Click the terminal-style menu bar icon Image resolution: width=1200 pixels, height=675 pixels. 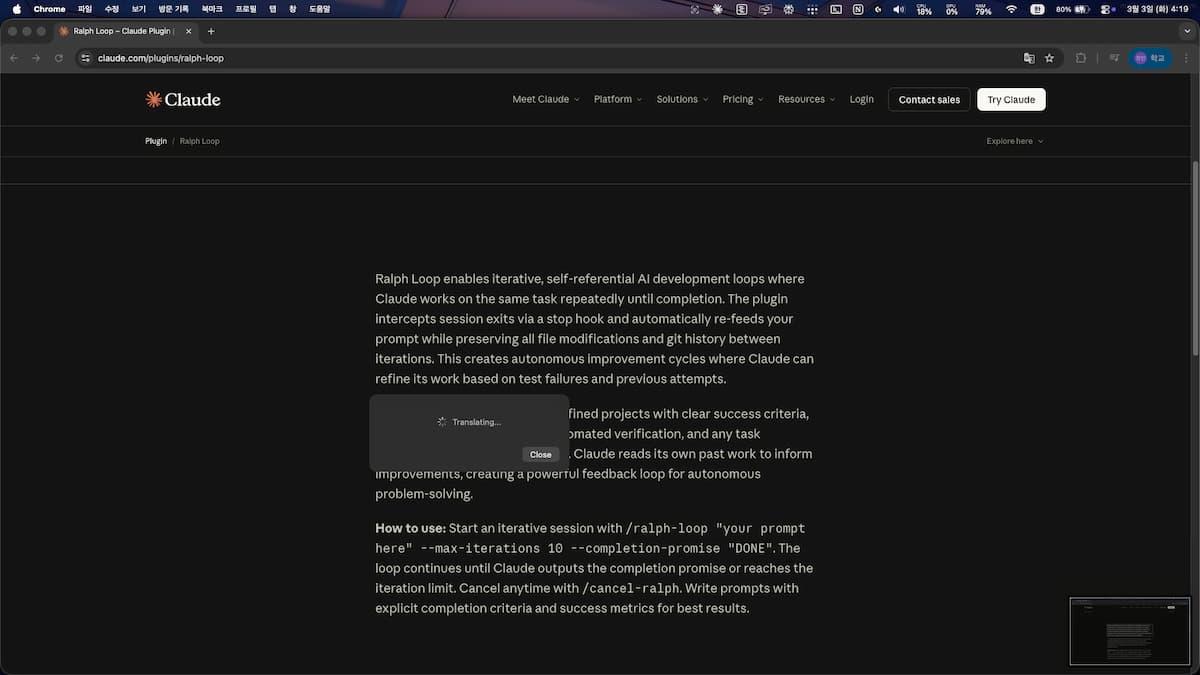pos(836,9)
